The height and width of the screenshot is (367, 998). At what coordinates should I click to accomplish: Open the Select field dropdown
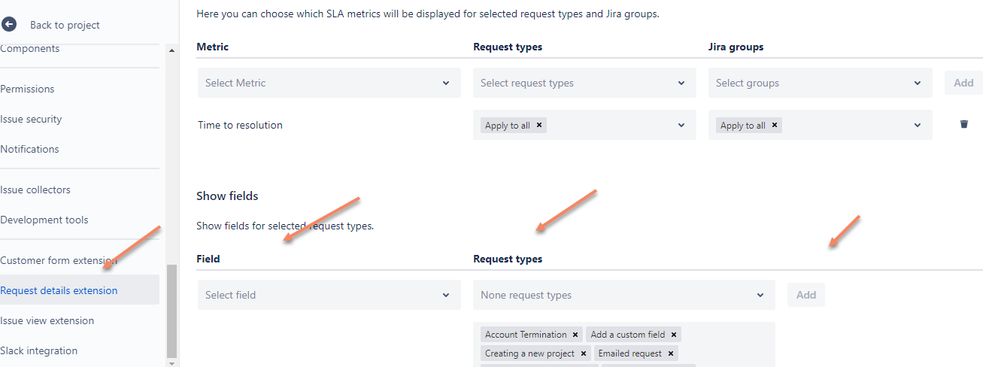[x=329, y=295]
